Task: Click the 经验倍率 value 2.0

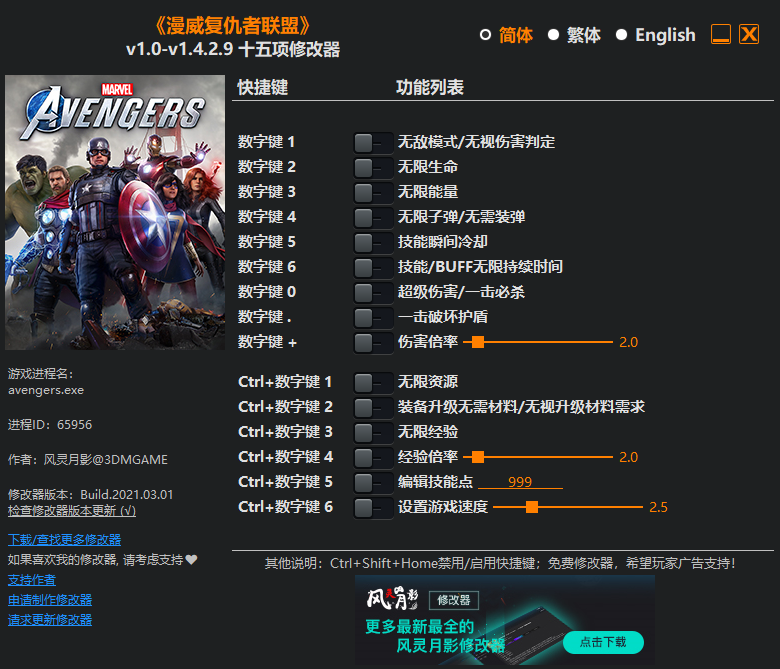Action: (x=629, y=457)
